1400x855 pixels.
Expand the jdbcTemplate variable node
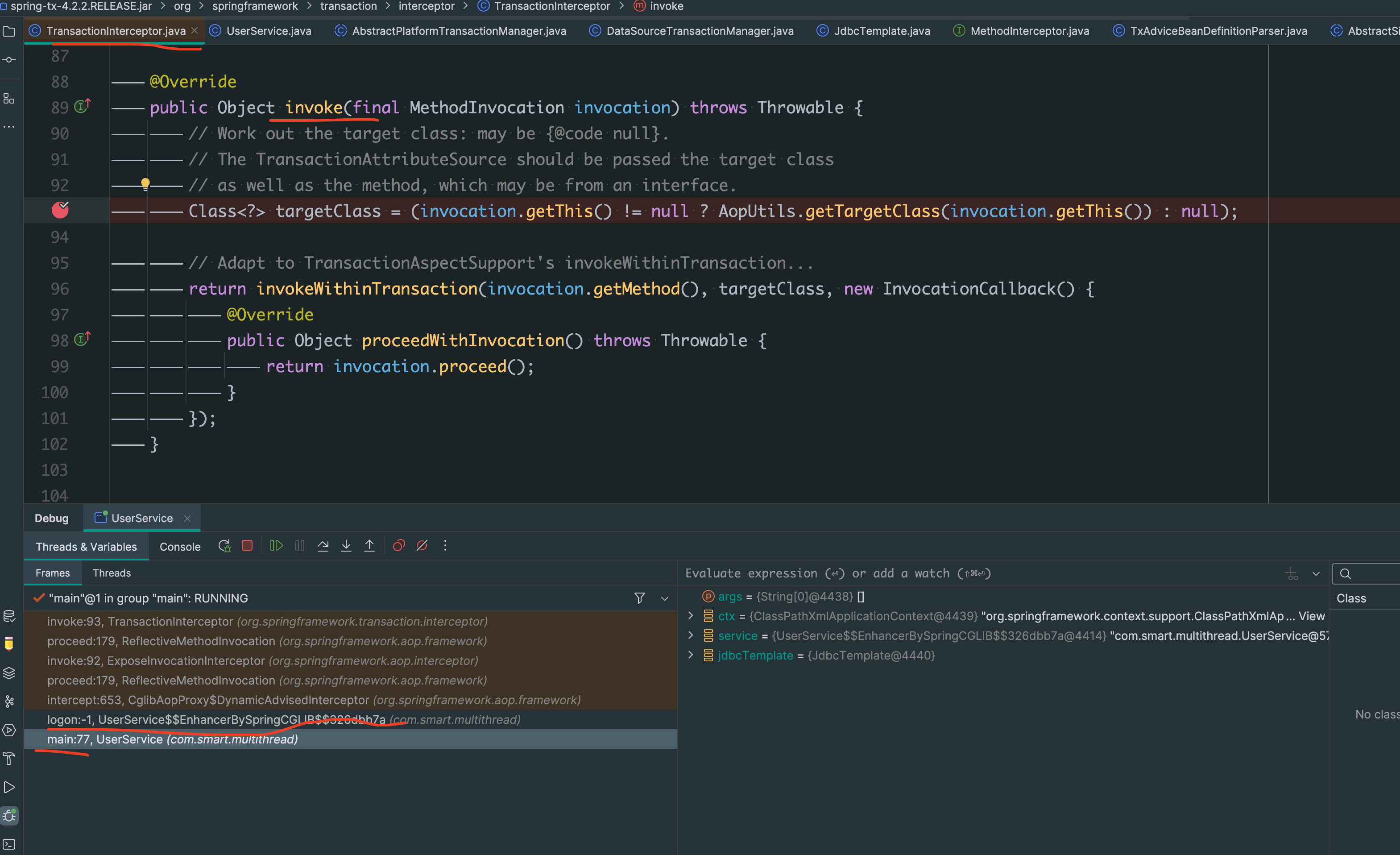pyautogui.click(x=690, y=655)
